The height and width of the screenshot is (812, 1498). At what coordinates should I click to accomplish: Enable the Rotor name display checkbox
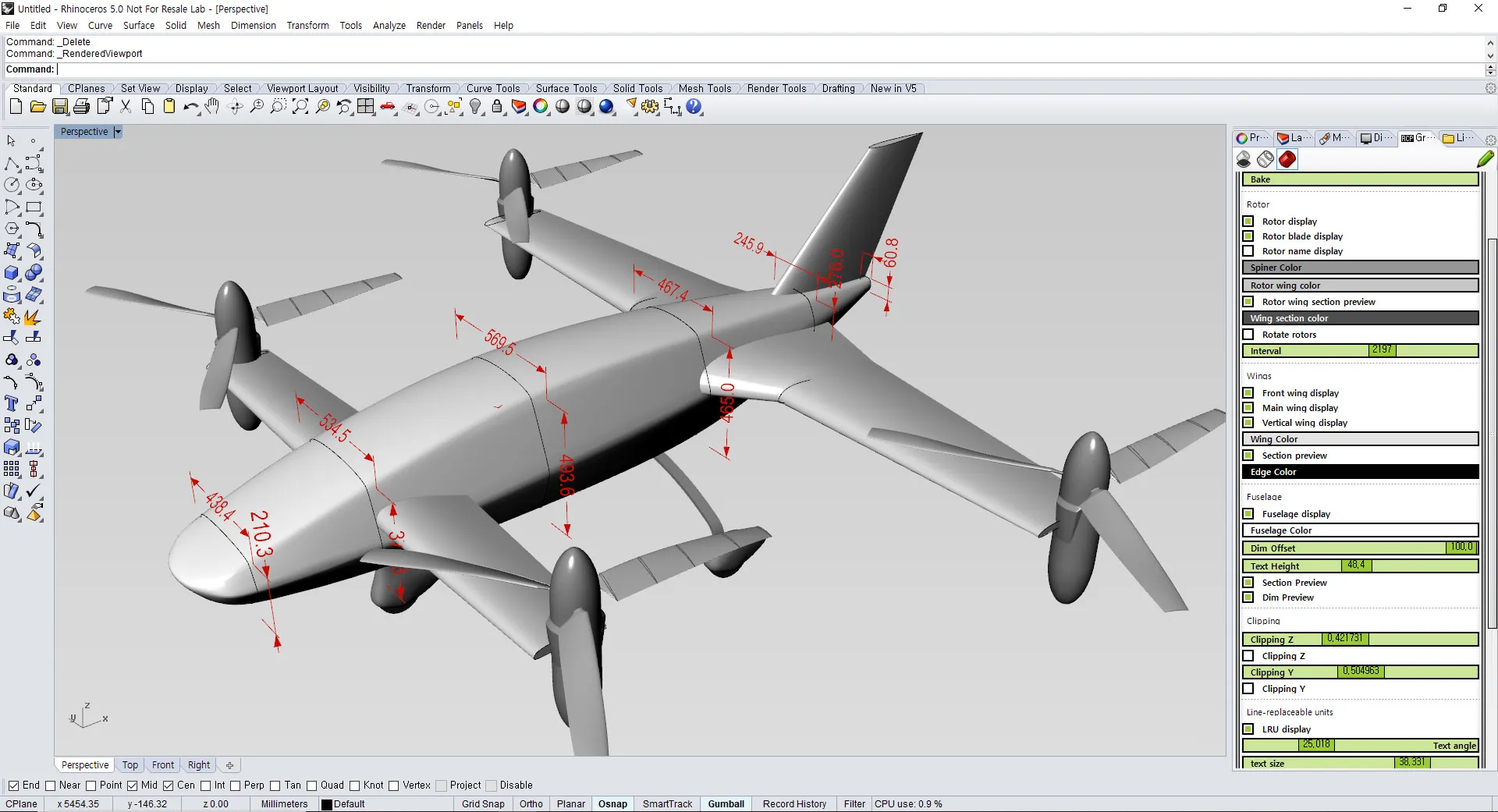(1248, 251)
